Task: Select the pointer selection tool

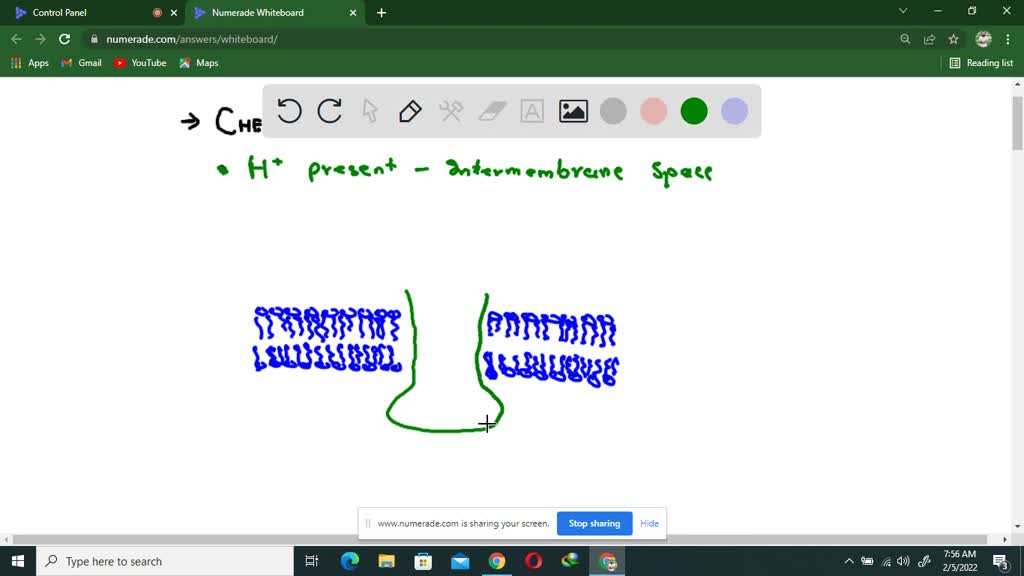Action: [370, 111]
